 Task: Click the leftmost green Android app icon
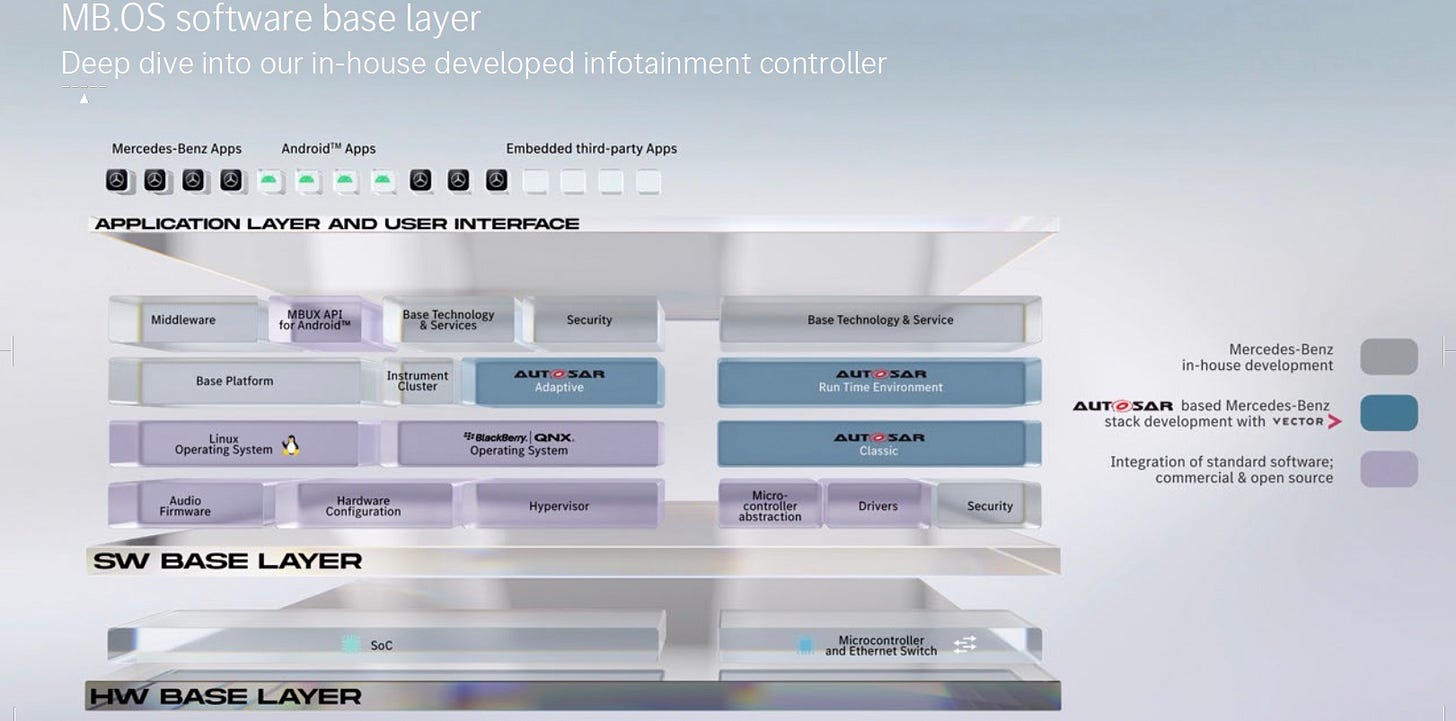point(268,181)
